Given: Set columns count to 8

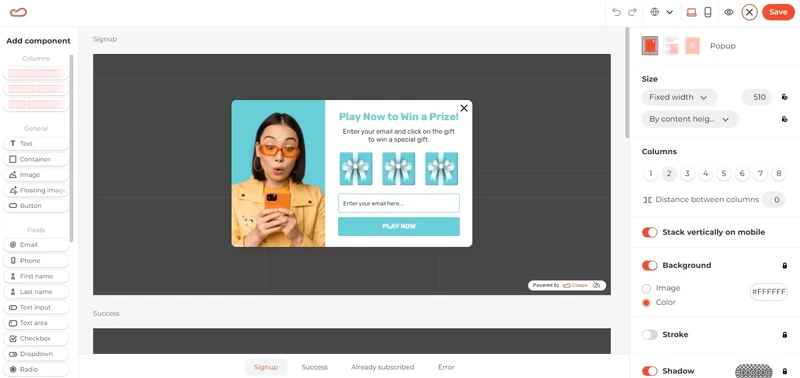Looking at the screenshot, I should coord(779,173).
